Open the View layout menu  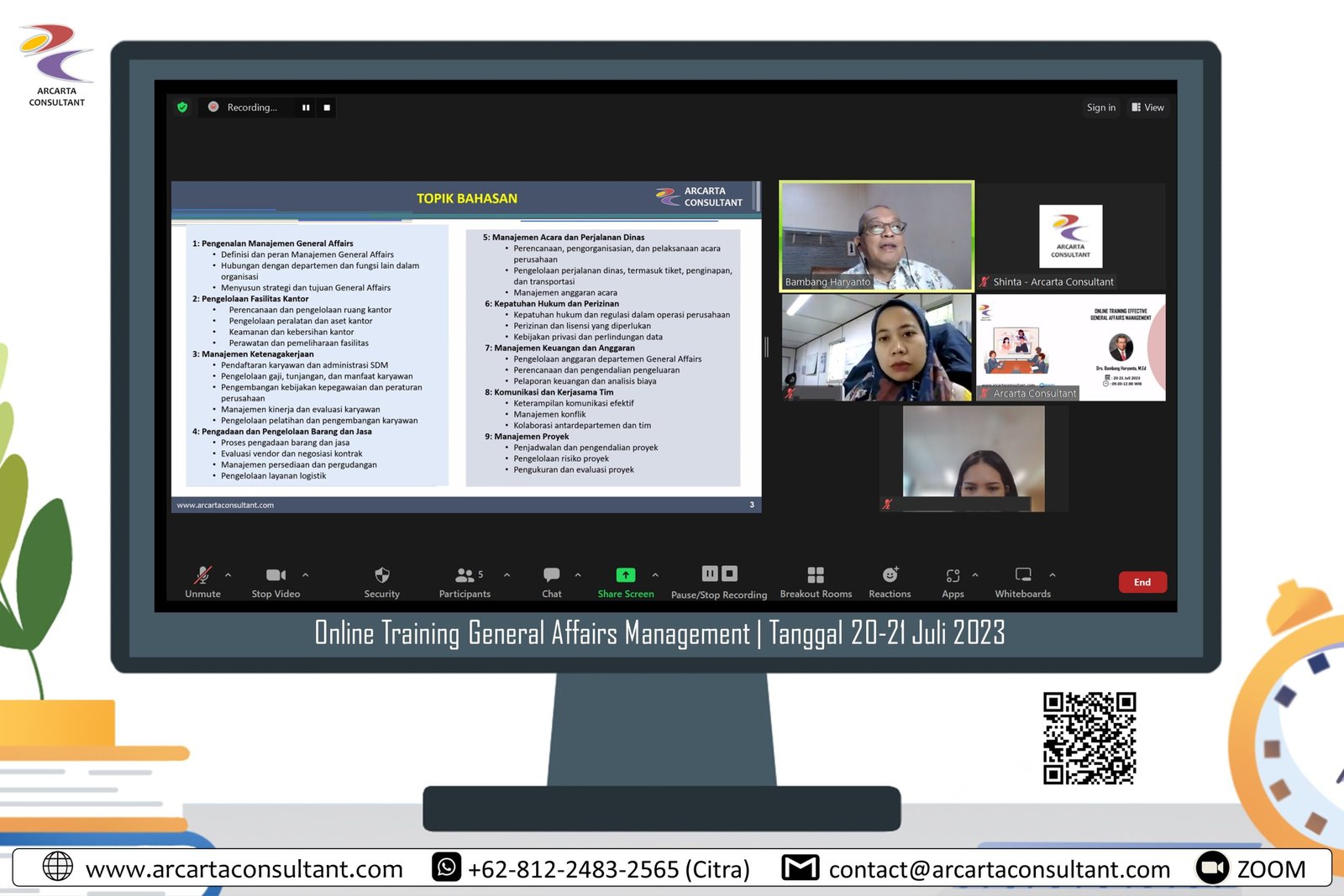(x=1147, y=107)
